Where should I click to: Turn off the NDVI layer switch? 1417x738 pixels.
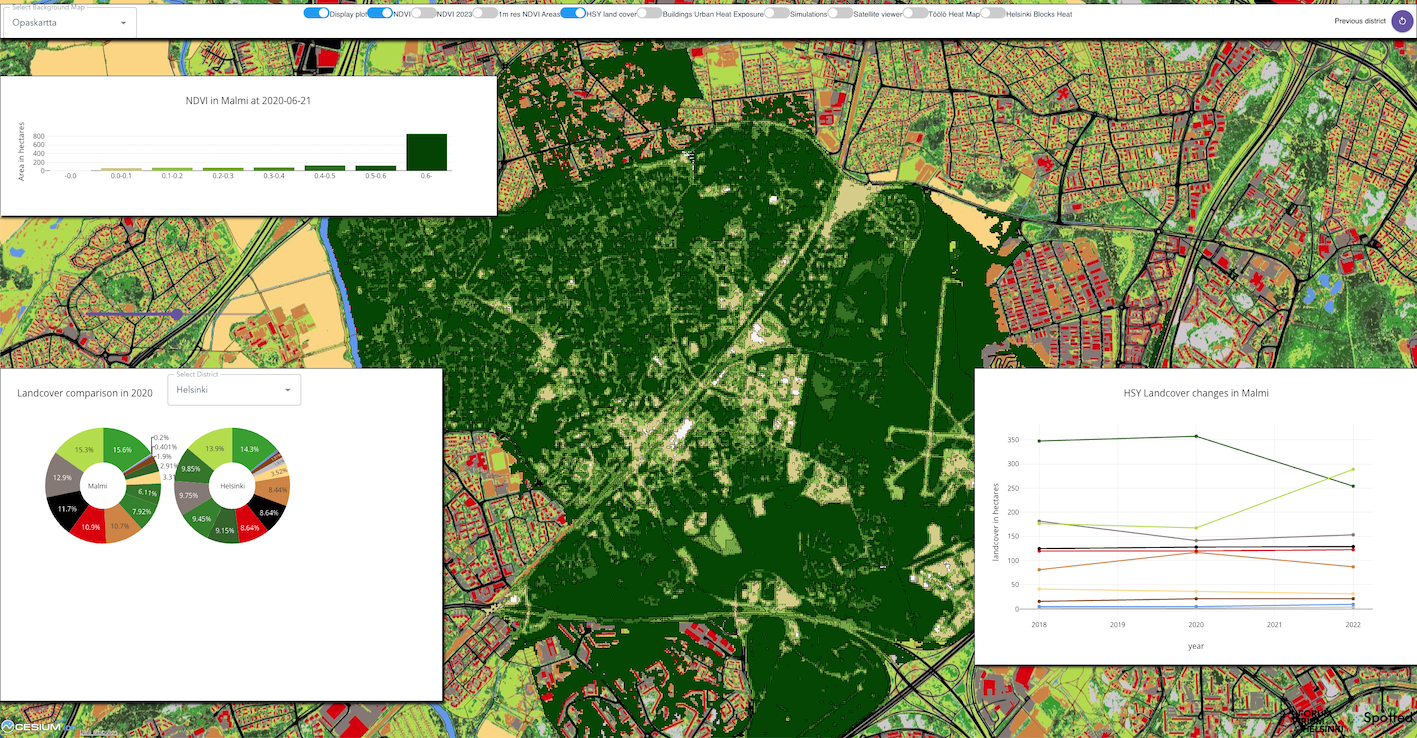point(380,14)
